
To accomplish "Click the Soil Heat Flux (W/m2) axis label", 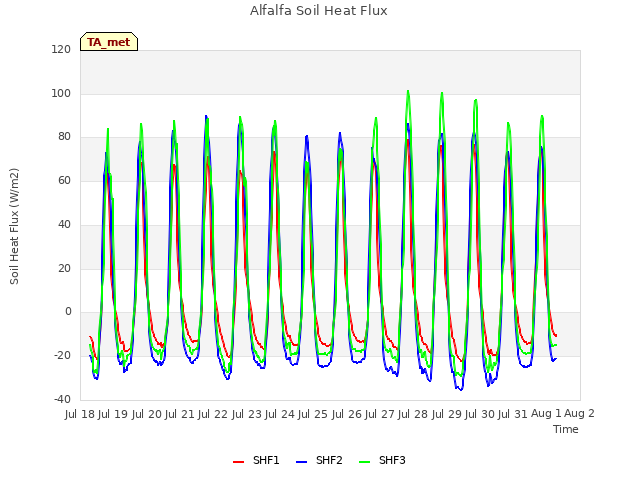I will click(14, 226).
